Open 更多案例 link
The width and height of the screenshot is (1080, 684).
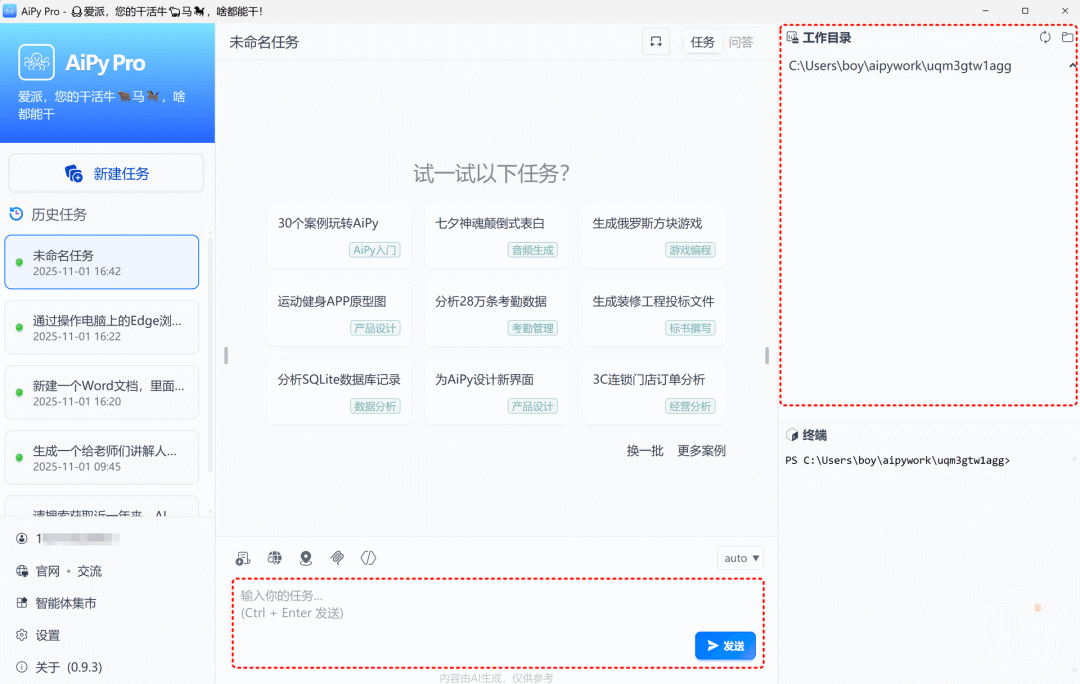tap(701, 450)
